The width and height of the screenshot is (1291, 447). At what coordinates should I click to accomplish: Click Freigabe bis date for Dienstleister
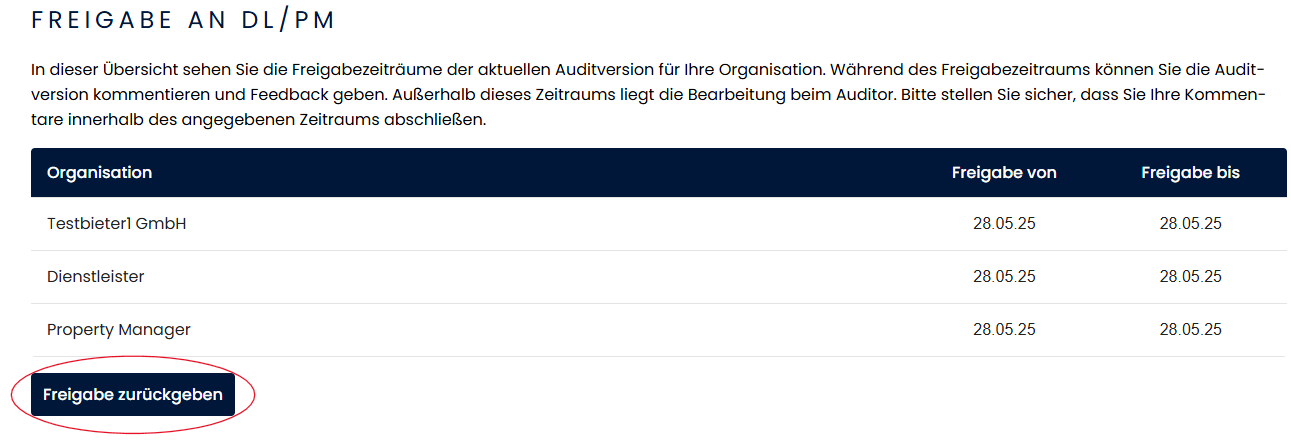click(x=1190, y=277)
